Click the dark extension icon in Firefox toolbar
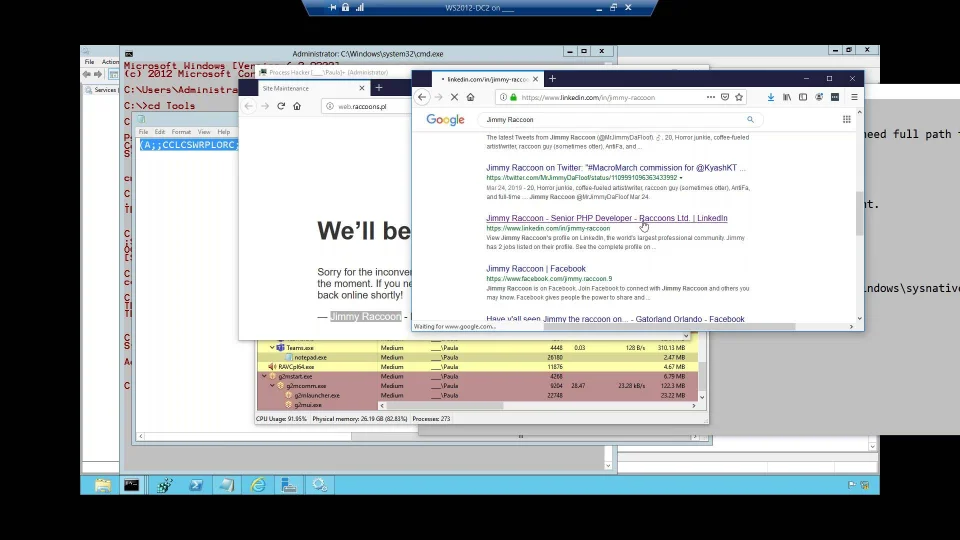This screenshot has width=960, height=540. pyautogui.click(x=834, y=97)
